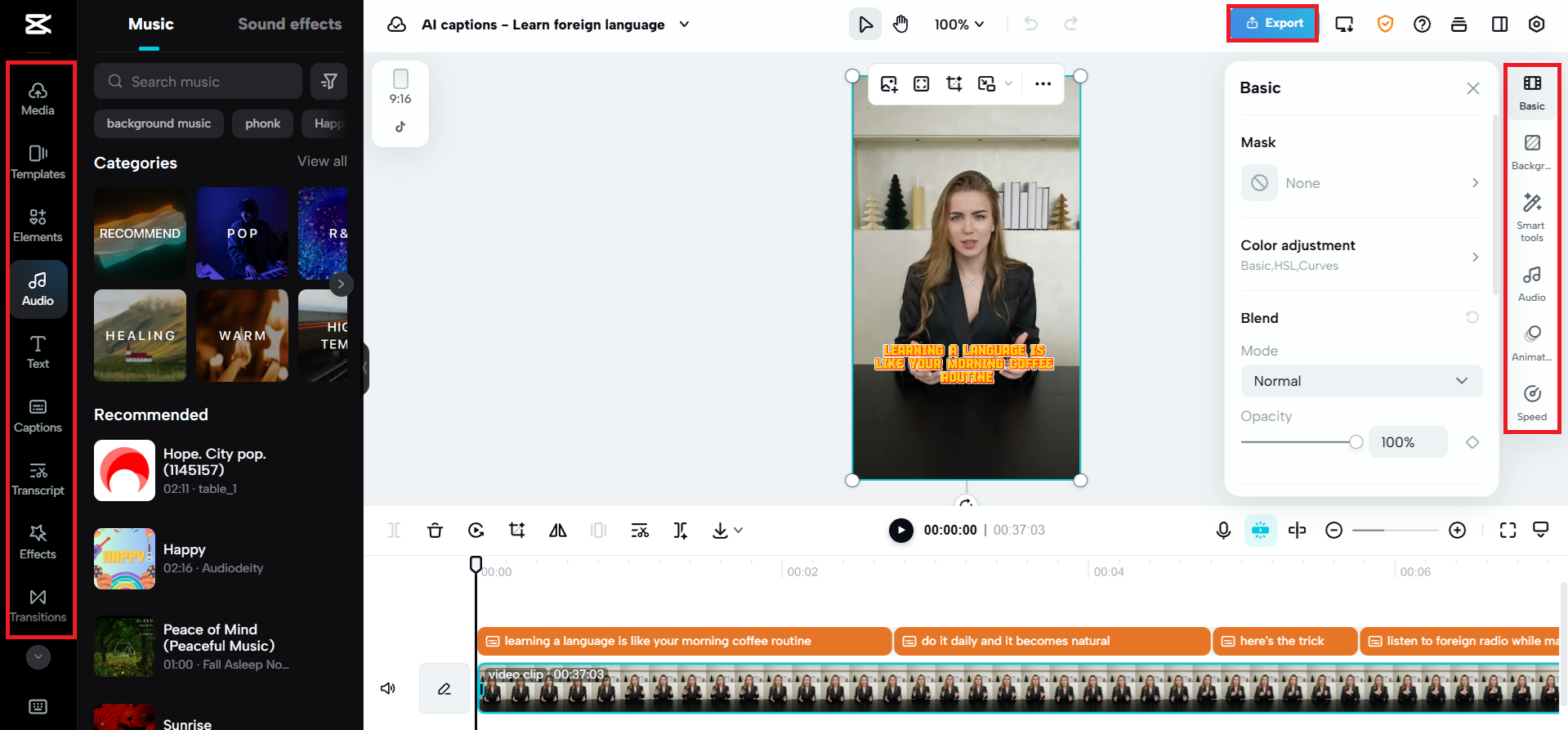Open the Transitions panel

point(38,605)
